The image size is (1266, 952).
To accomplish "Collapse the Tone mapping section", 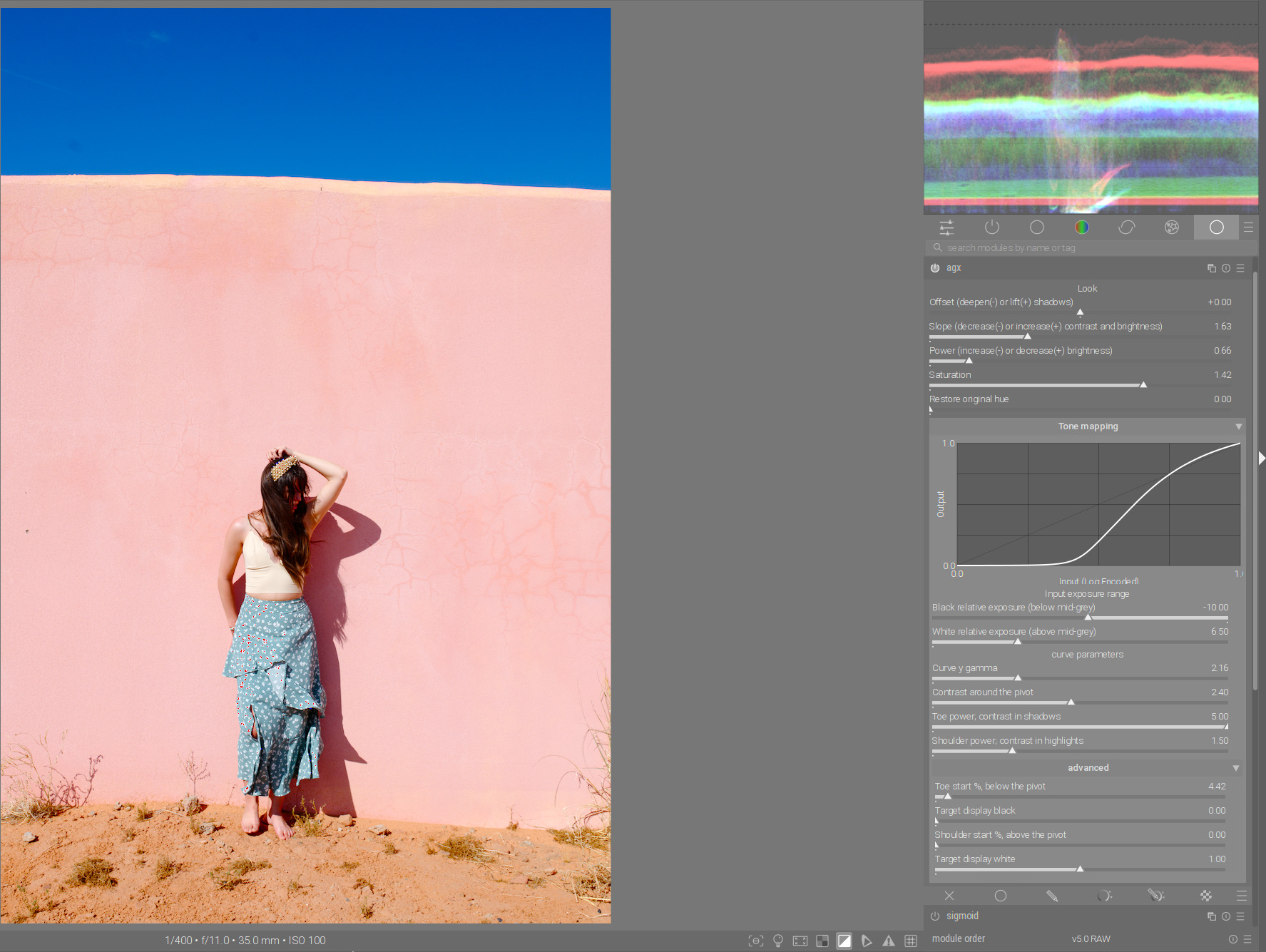I will click(1239, 426).
